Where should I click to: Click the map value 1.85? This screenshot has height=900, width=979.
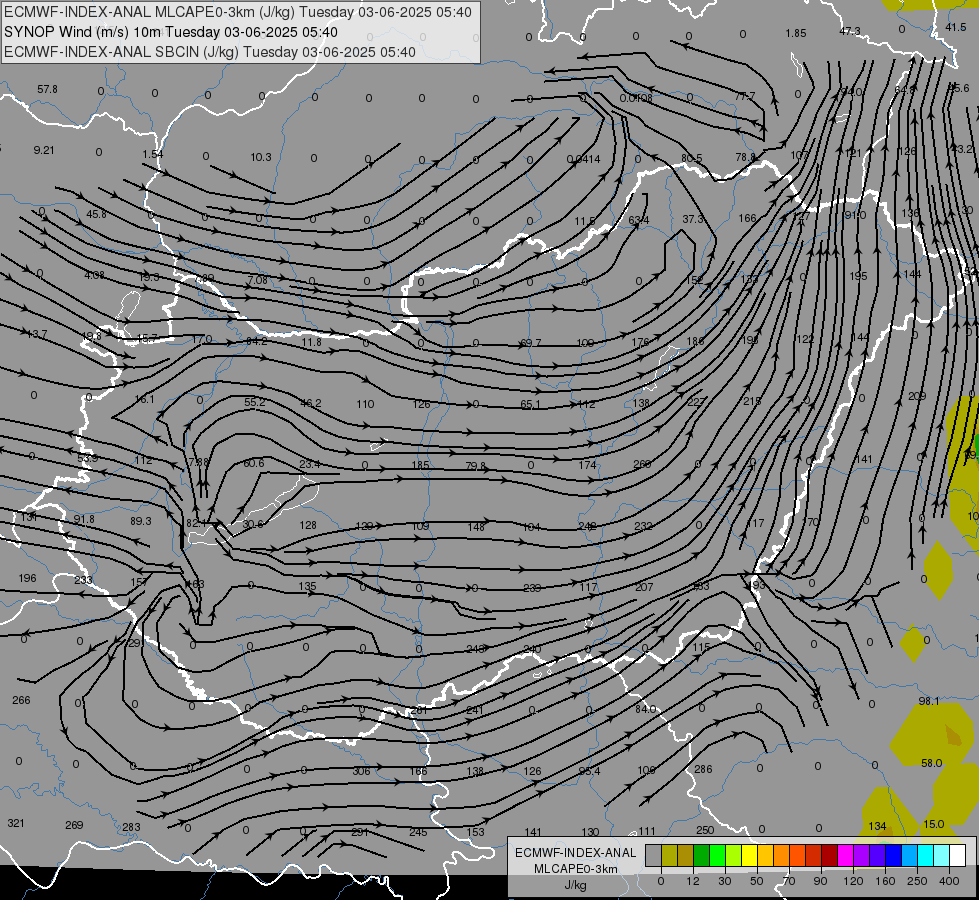coord(795,33)
